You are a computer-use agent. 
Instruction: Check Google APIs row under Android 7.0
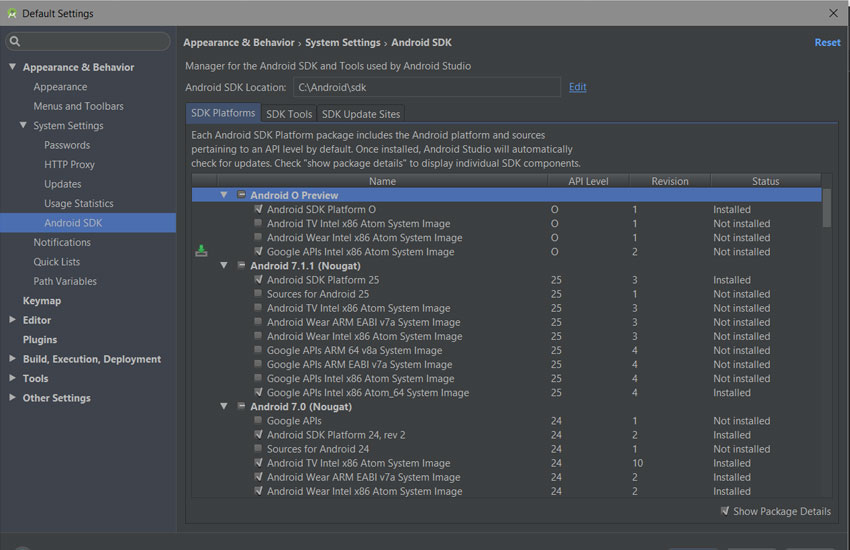[x=259, y=420]
